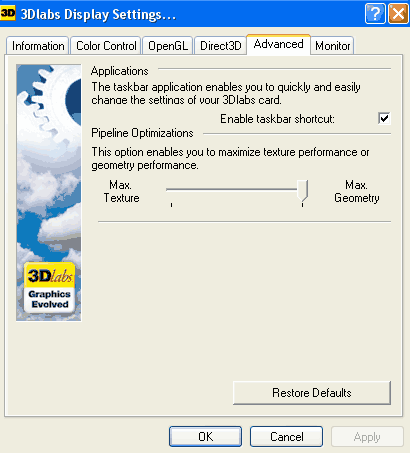Go to the Direct3D tab

coord(220,46)
